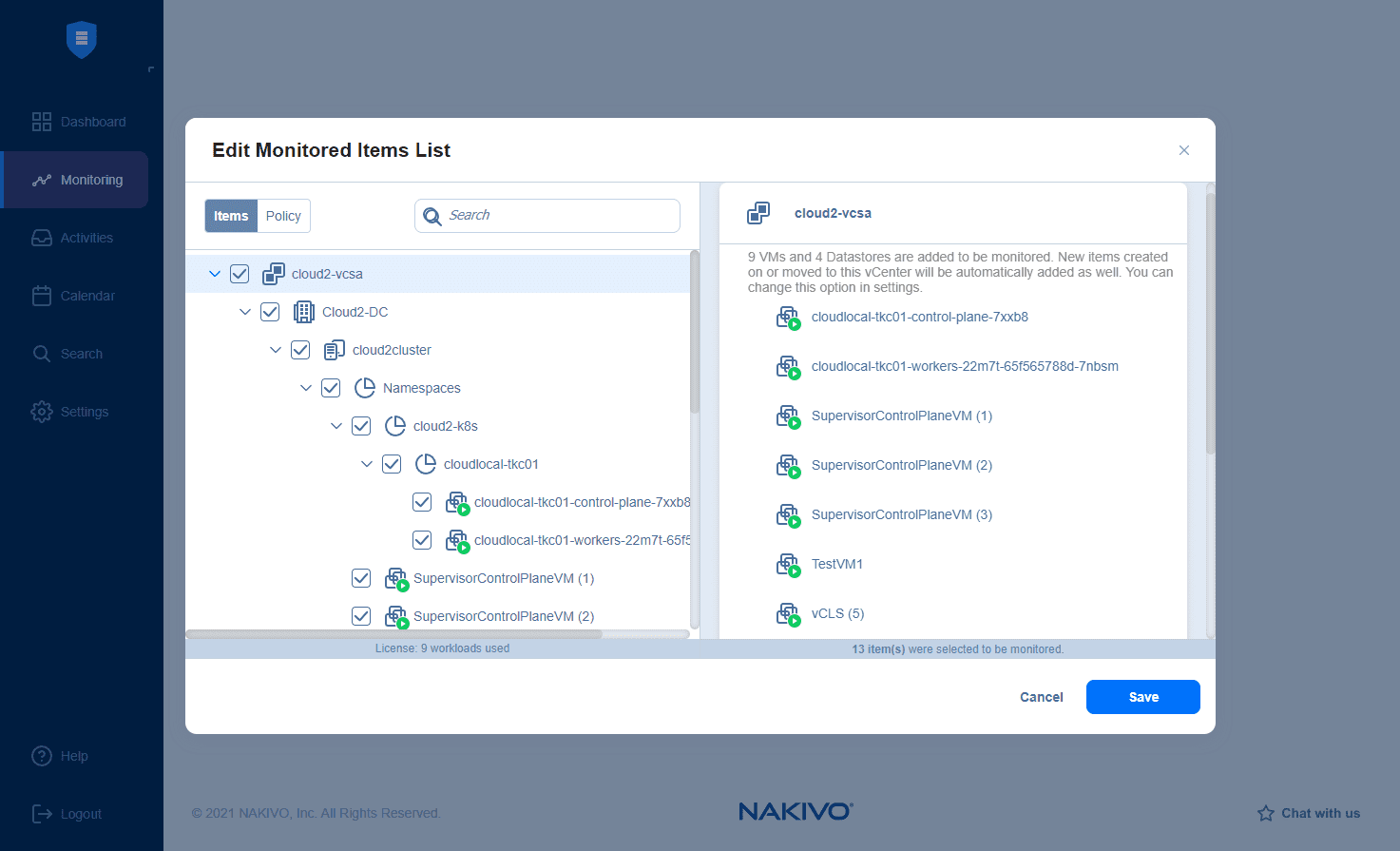Viewport: 1400px width, 851px height.
Task: Click the NAKIVO shield logo icon
Action: tap(82, 39)
